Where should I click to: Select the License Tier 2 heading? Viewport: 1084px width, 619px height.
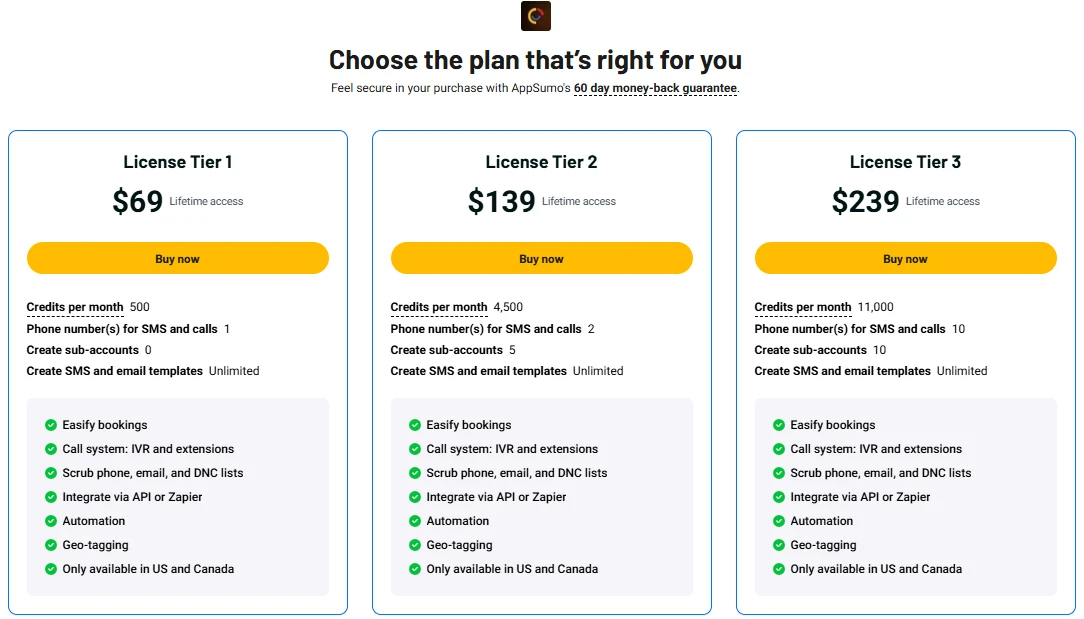click(x=541, y=162)
